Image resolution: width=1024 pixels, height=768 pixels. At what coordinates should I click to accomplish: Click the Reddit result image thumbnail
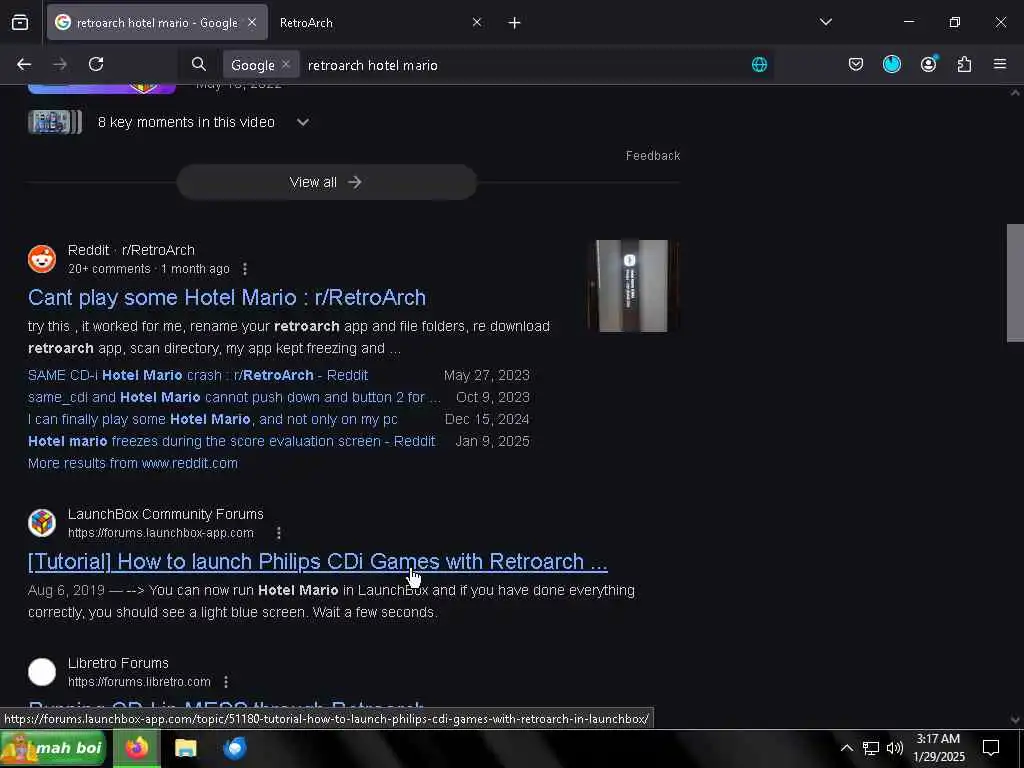pos(633,286)
